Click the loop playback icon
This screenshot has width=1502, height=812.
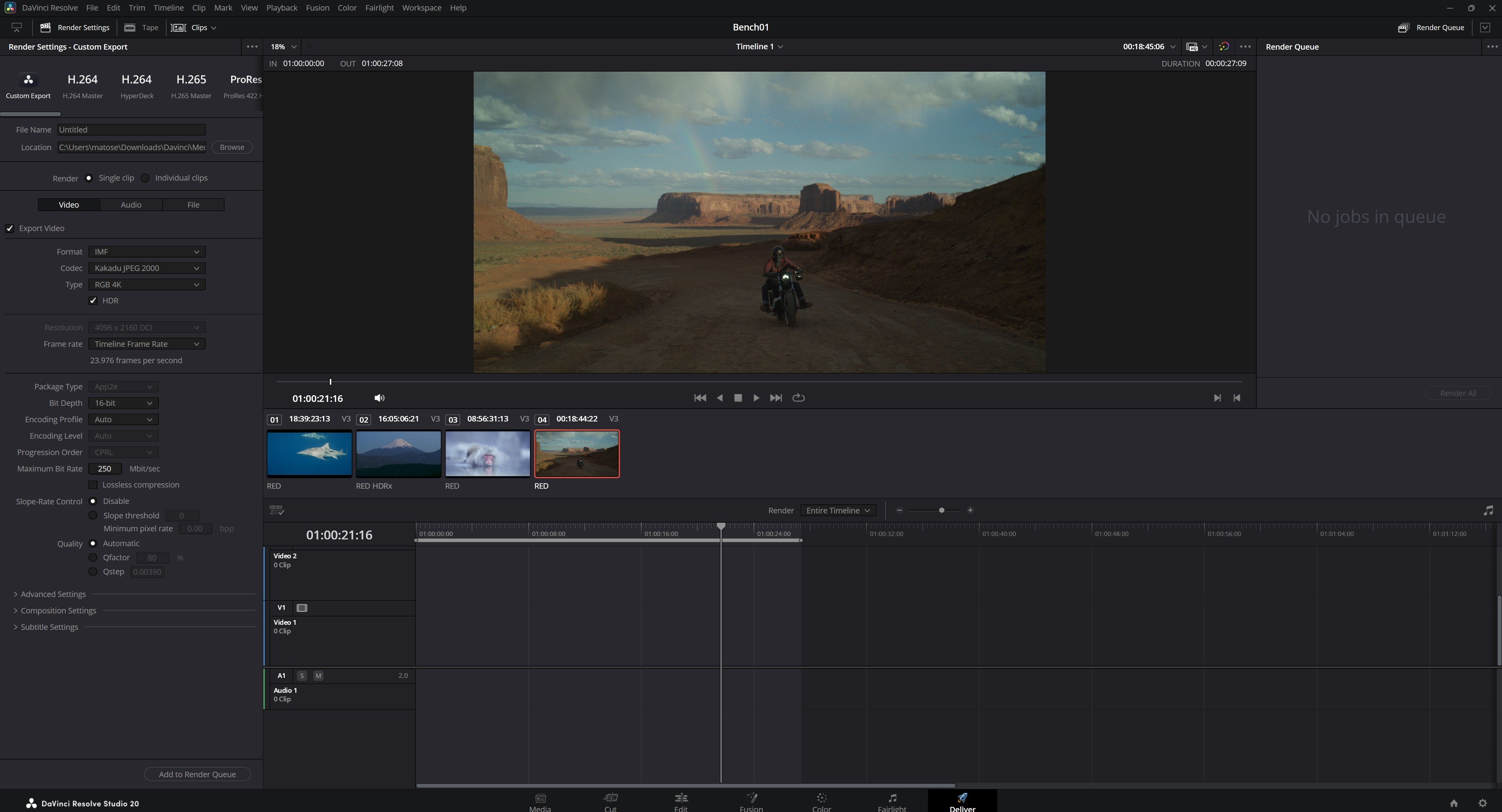tap(798, 398)
